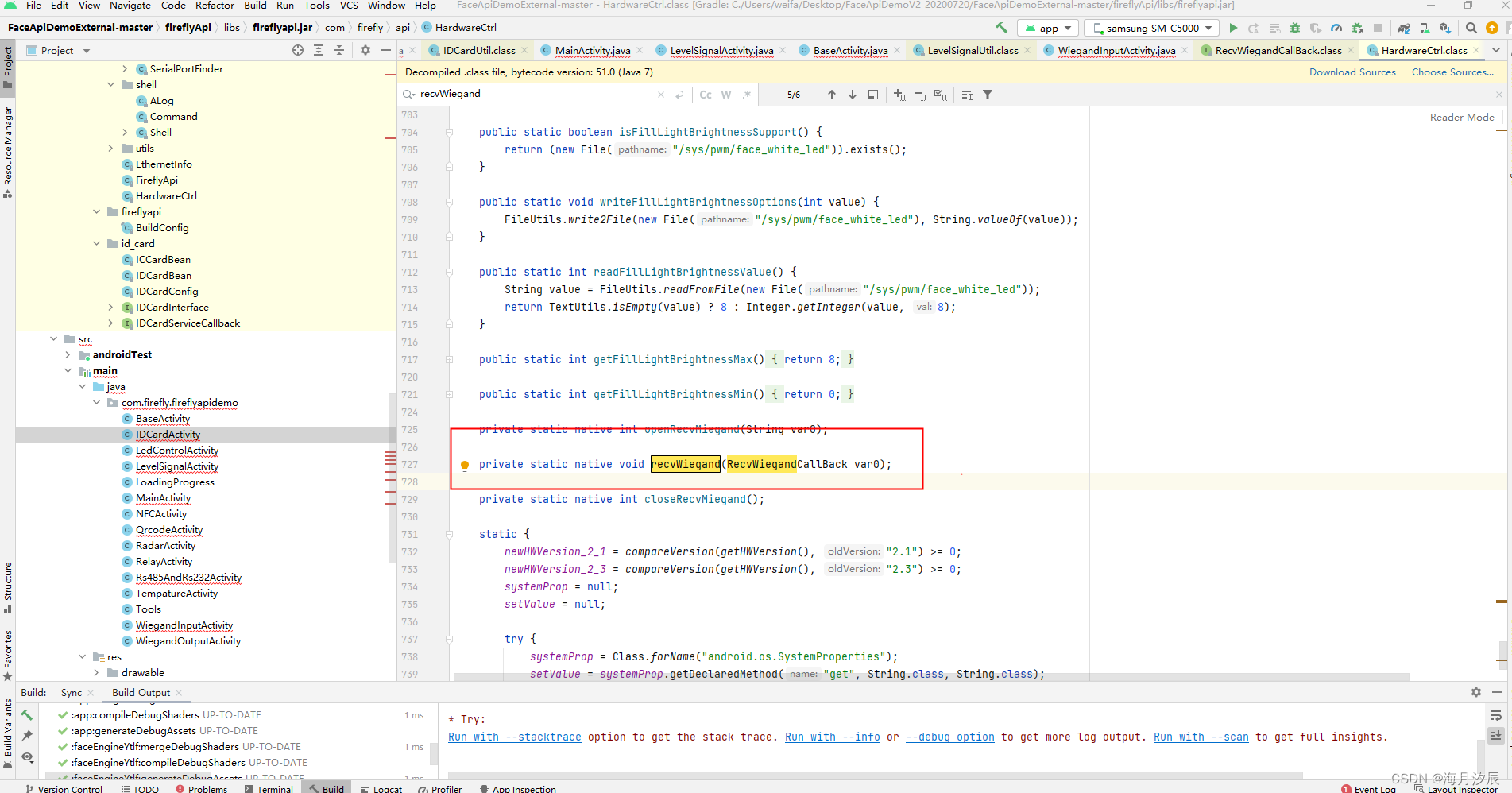Toggle whole Words search option
The height and width of the screenshot is (793, 1512).
coord(726,95)
